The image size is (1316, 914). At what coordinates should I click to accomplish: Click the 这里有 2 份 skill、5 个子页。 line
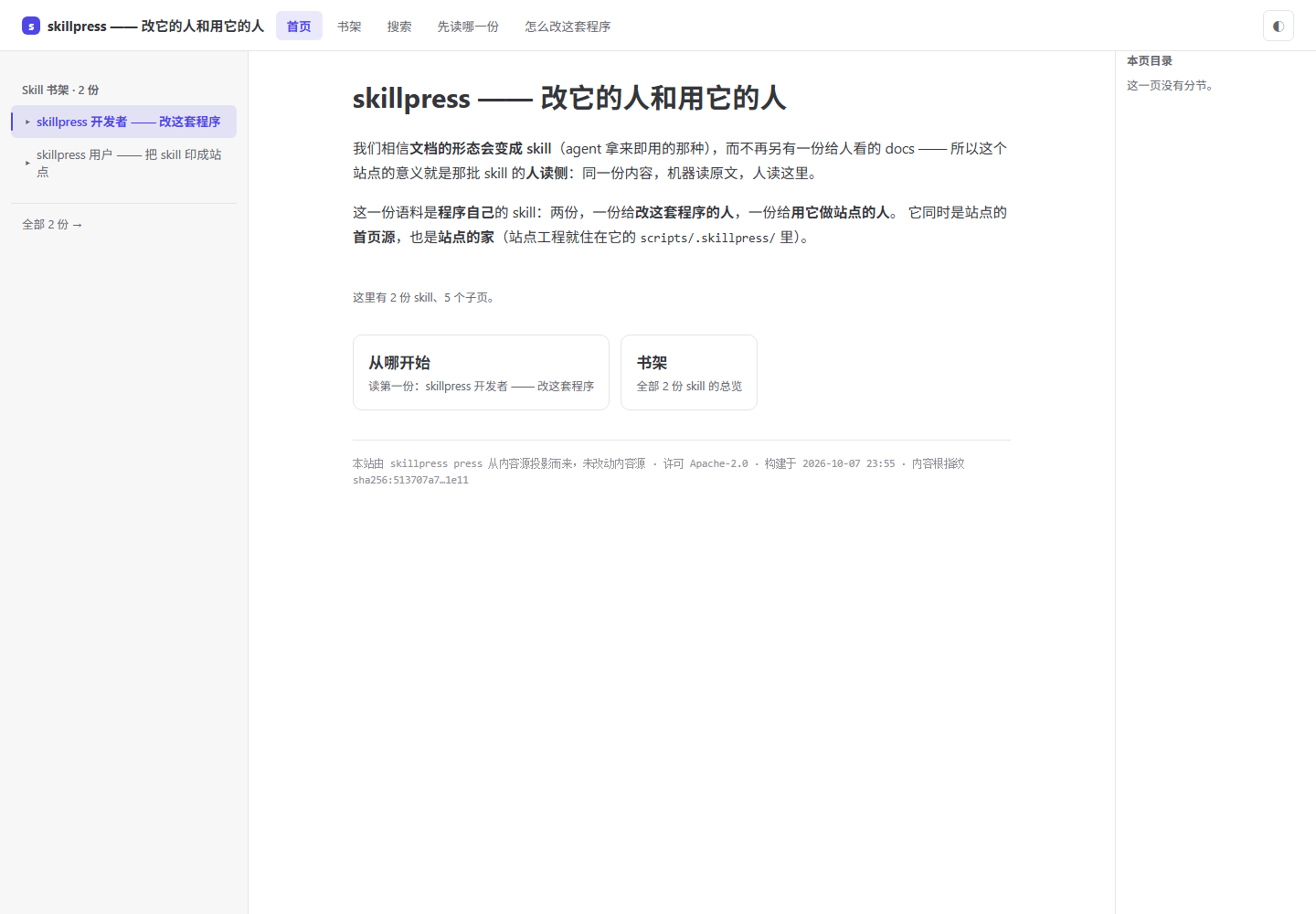pos(426,297)
